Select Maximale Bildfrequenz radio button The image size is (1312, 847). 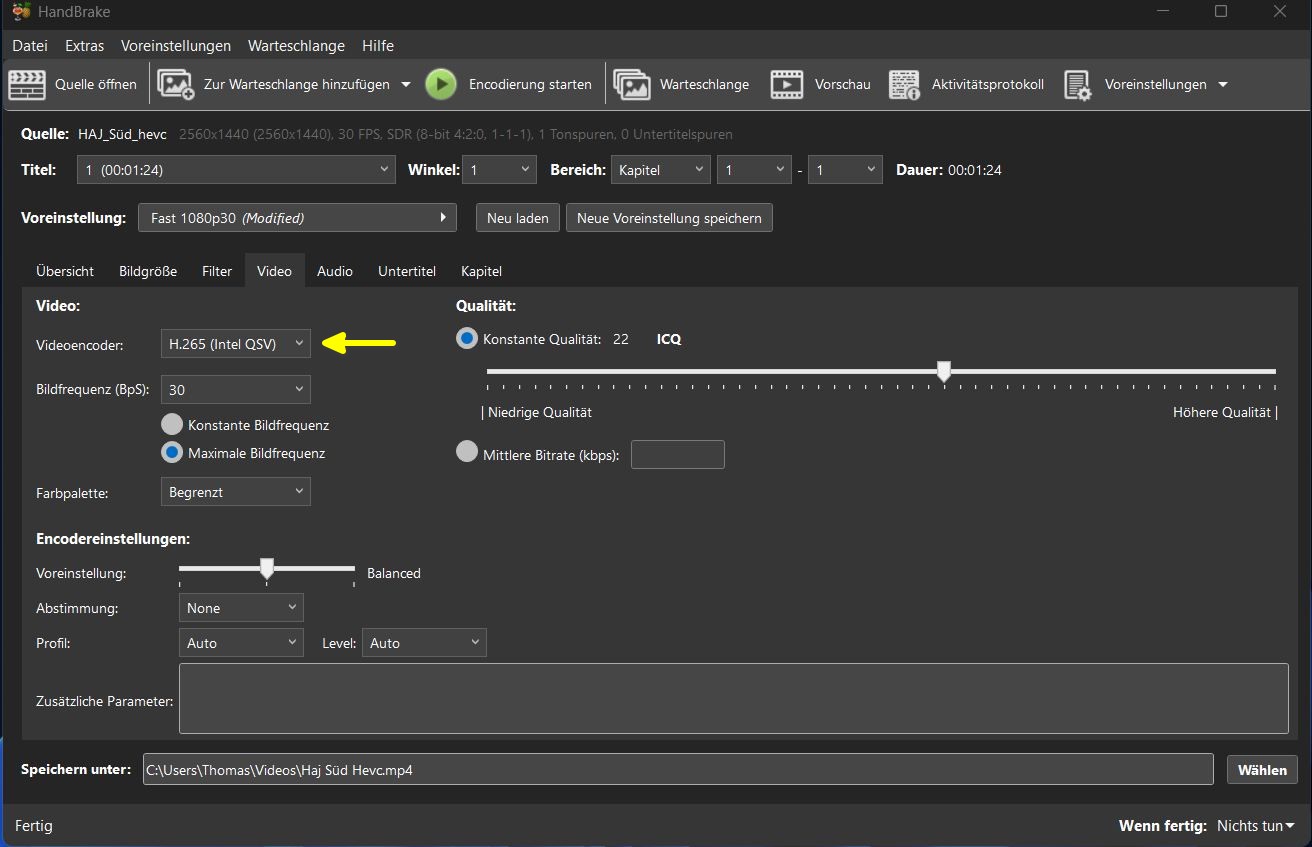[172, 453]
